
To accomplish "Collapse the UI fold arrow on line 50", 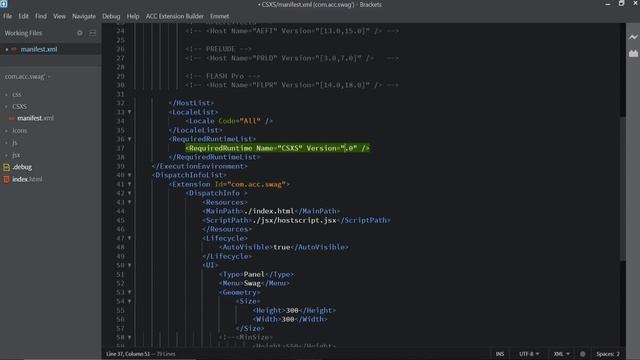I will click(x=129, y=265).
